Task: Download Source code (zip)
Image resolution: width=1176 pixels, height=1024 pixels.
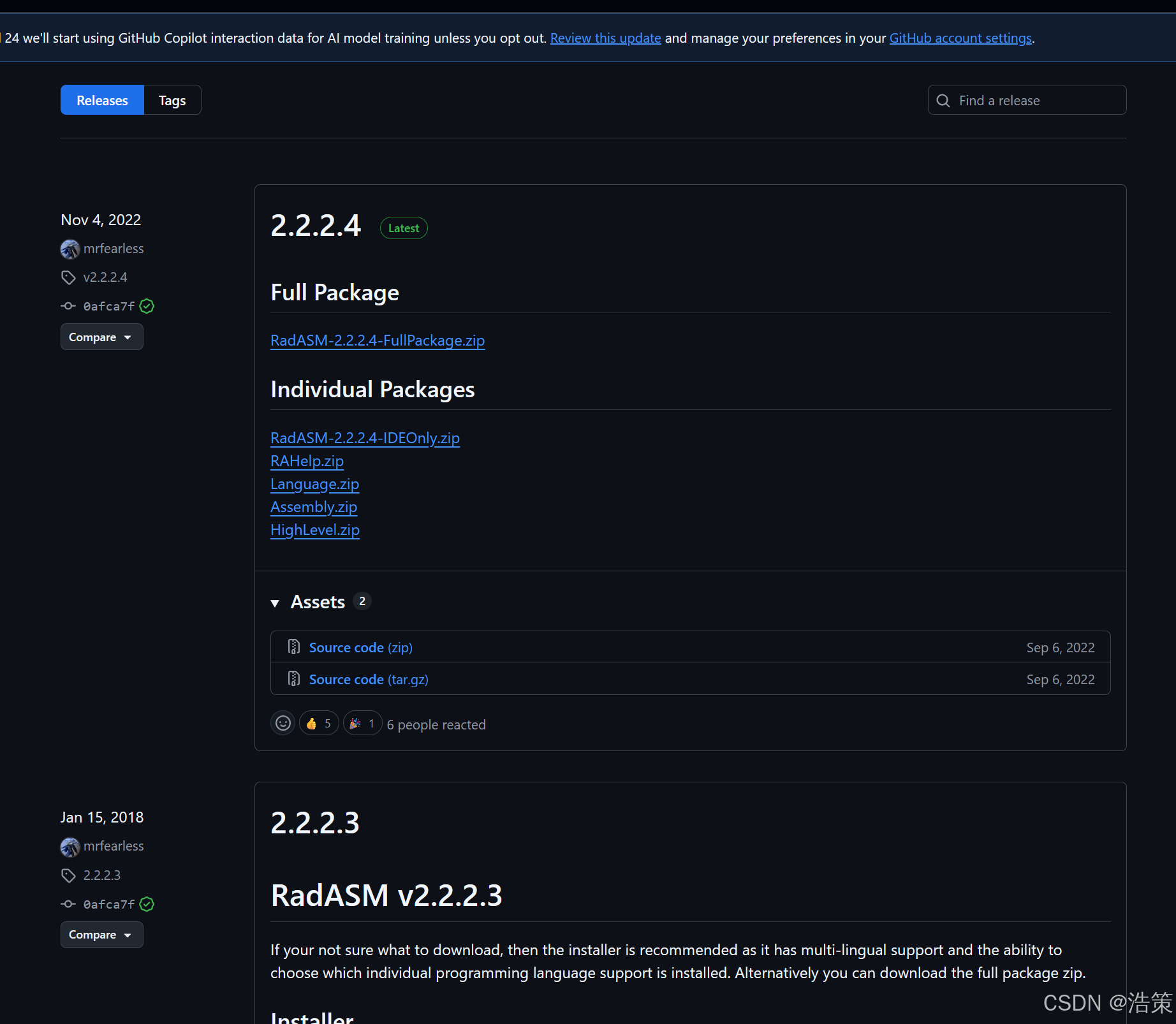Action: point(361,647)
